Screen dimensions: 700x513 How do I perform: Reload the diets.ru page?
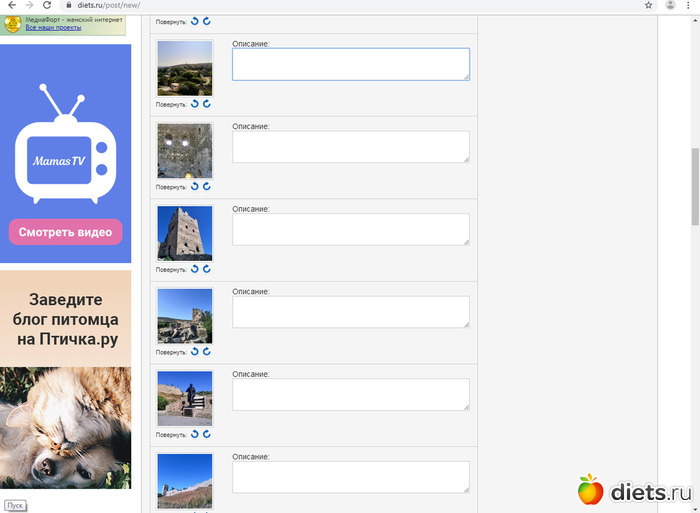(x=47, y=5)
